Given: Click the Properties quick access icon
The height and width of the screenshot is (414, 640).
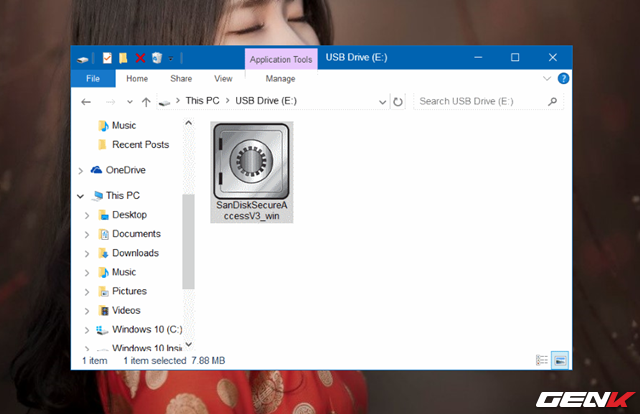Looking at the screenshot, I should [x=107, y=58].
